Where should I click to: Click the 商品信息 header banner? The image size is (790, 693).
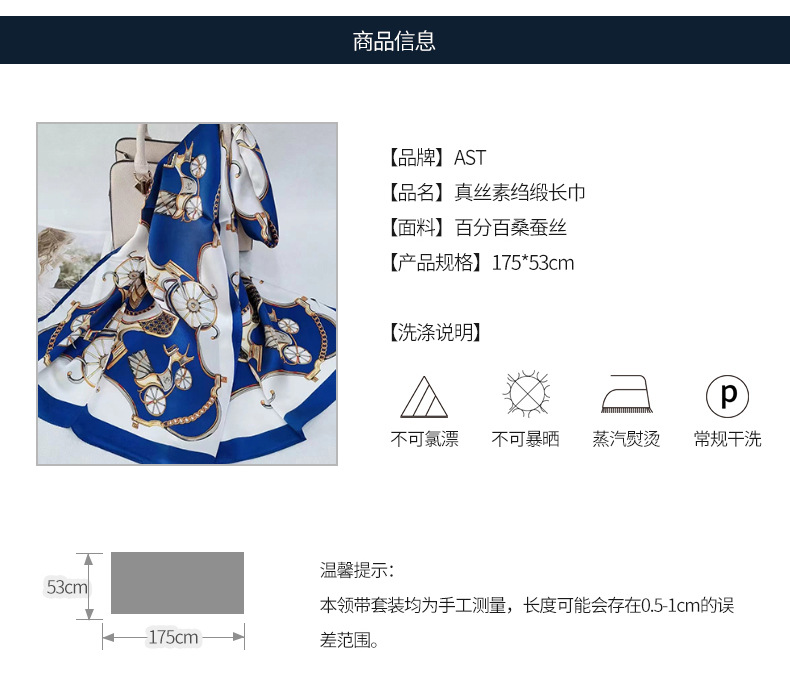(395, 40)
